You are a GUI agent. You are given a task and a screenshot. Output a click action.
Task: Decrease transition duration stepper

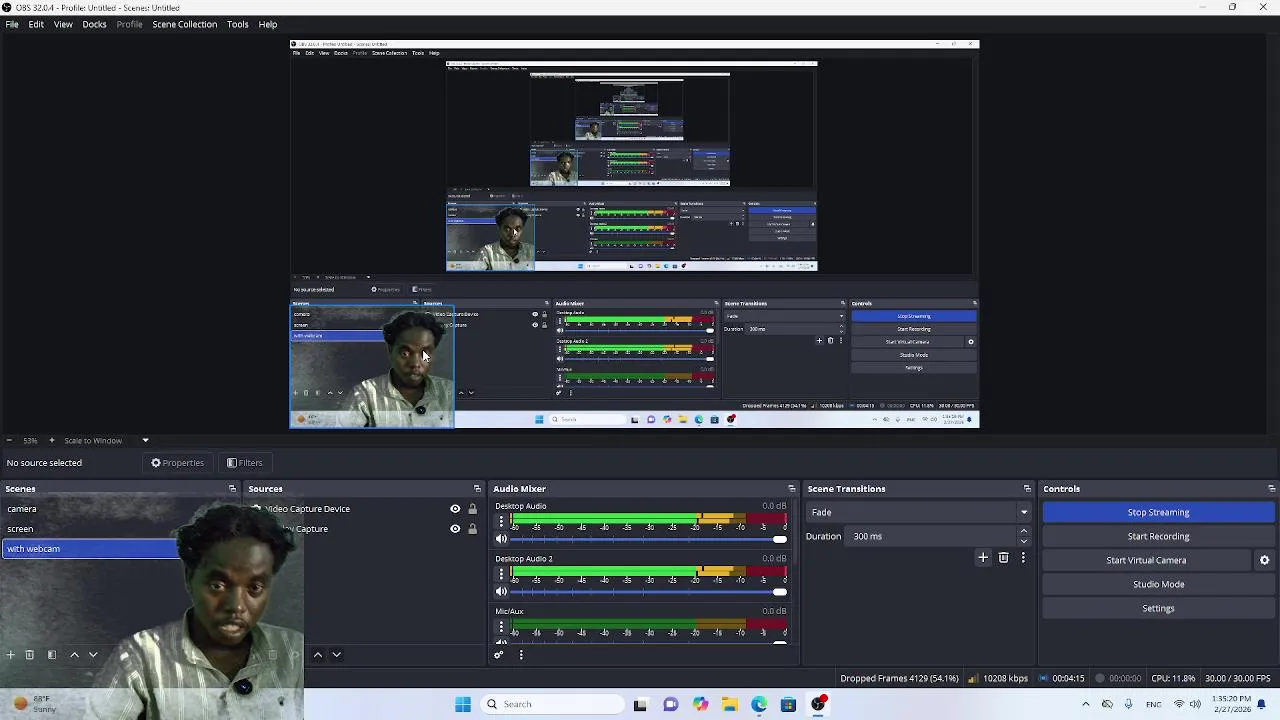1023,541
